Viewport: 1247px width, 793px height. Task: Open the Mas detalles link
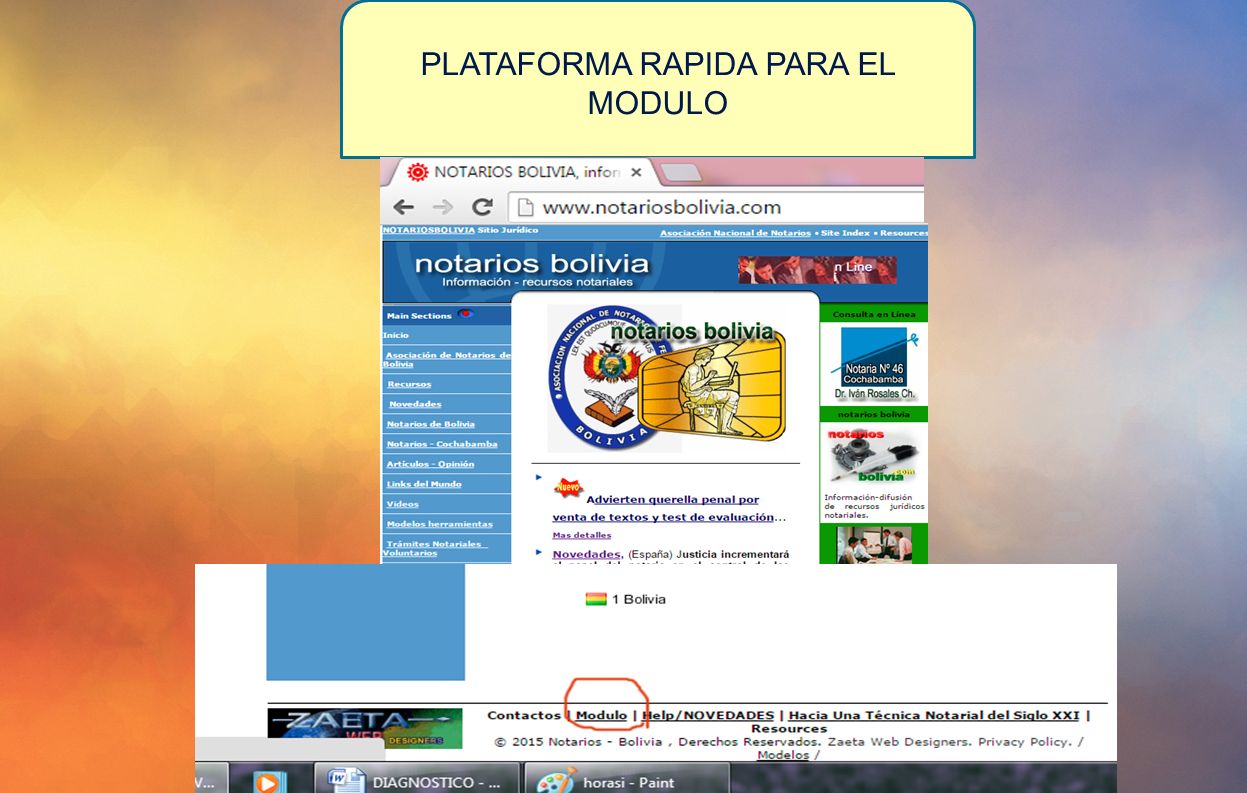[x=581, y=535]
